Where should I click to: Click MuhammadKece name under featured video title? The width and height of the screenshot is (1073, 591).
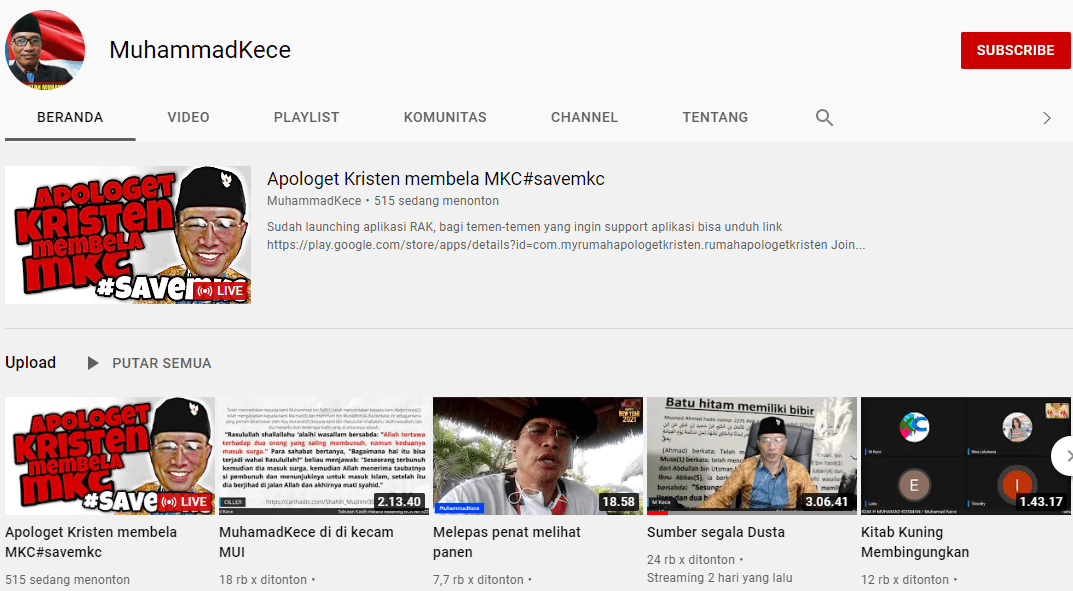coord(313,201)
